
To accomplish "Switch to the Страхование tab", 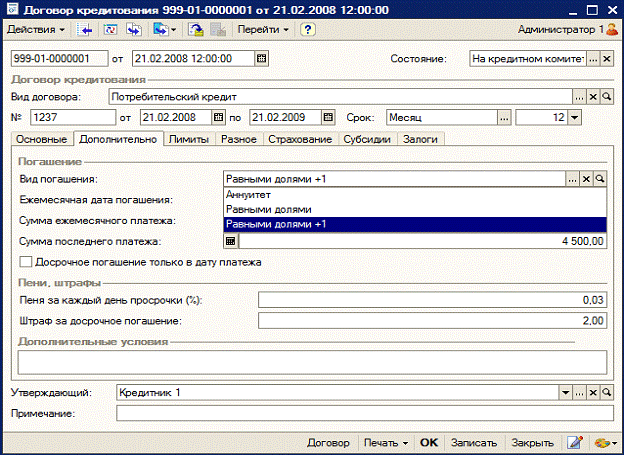I will (300, 139).
